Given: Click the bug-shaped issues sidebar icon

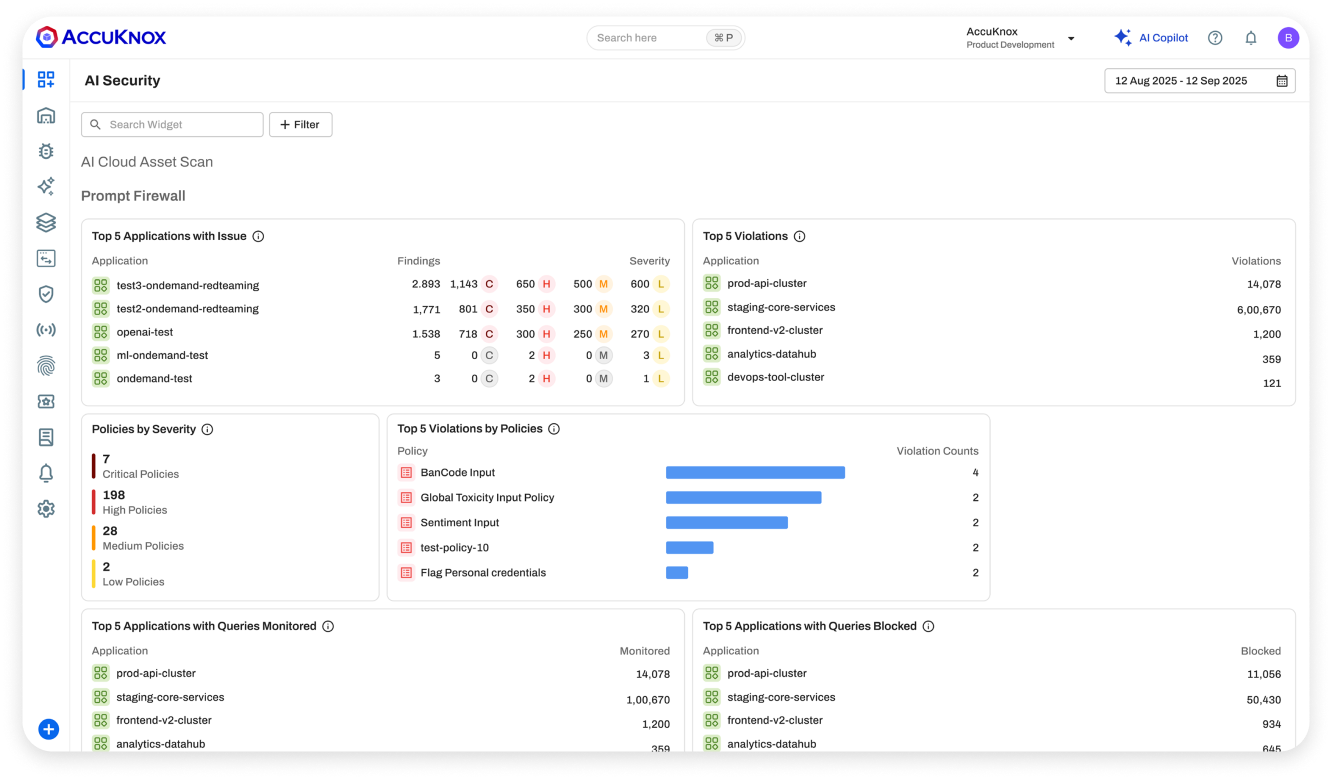Looking at the screenshot, I should tap(46, 151).
